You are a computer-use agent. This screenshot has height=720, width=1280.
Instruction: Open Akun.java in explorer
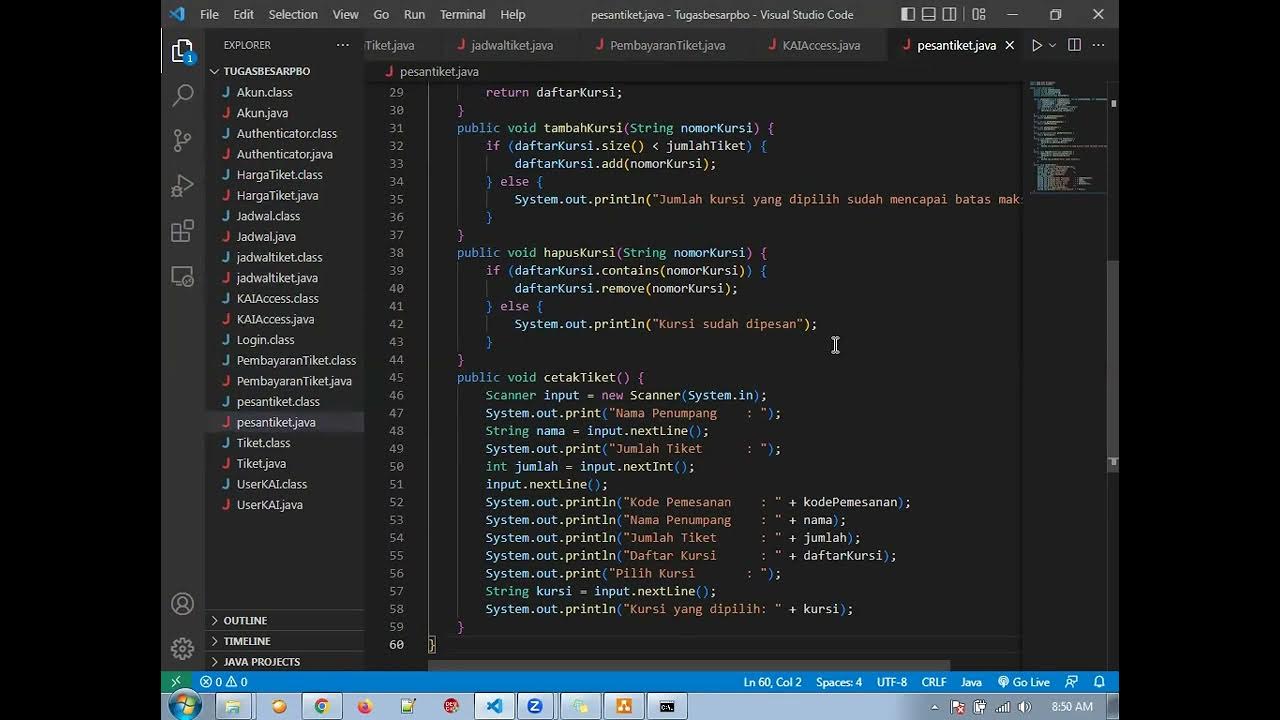[x=262, y=113]
